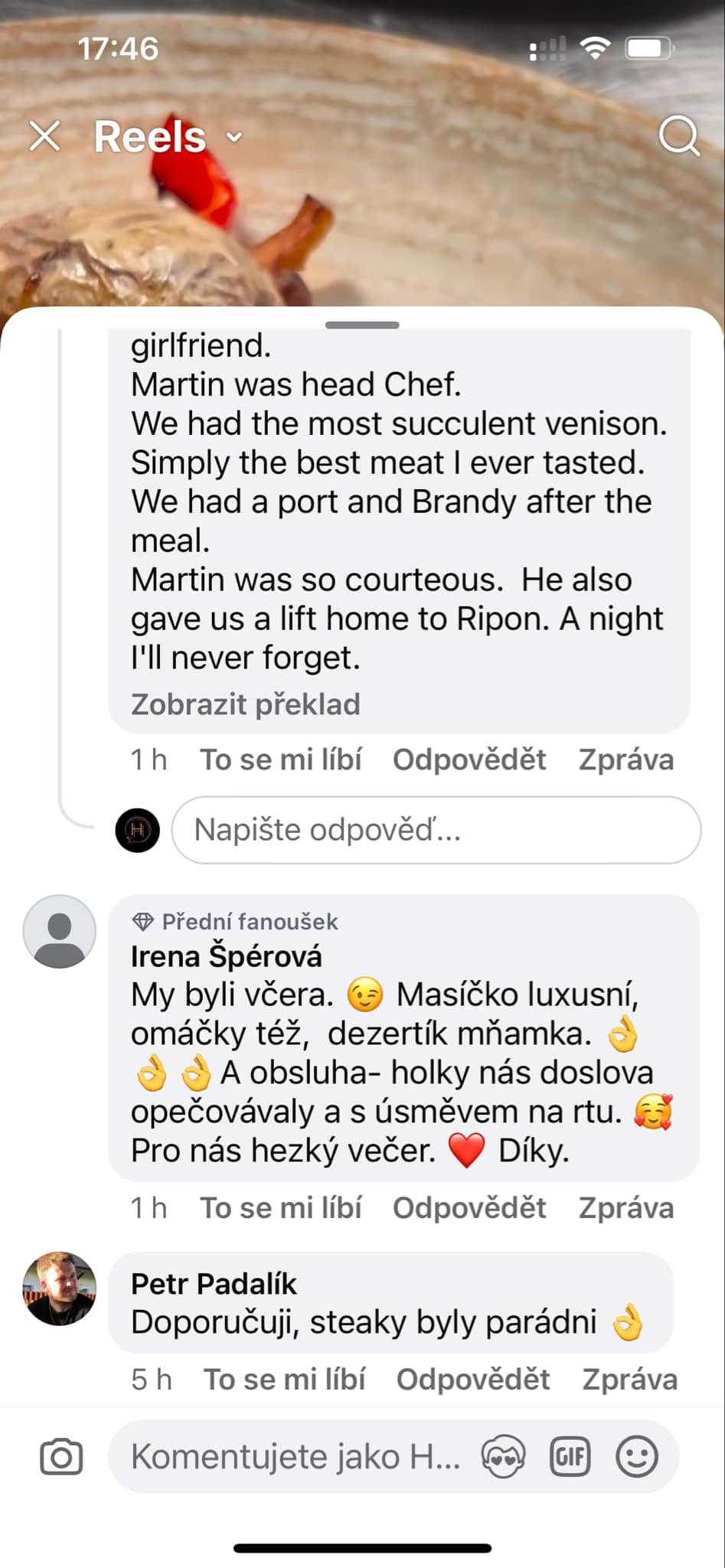
Task: Tap the reply field Napište odpověď
Action: pos(436,830)
